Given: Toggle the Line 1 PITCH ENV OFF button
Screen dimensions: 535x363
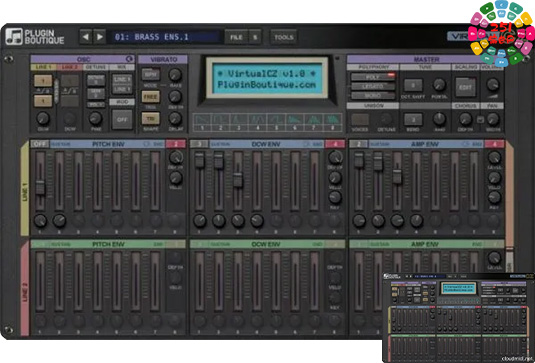Looking at the screenshot, I should coord(40,144).
